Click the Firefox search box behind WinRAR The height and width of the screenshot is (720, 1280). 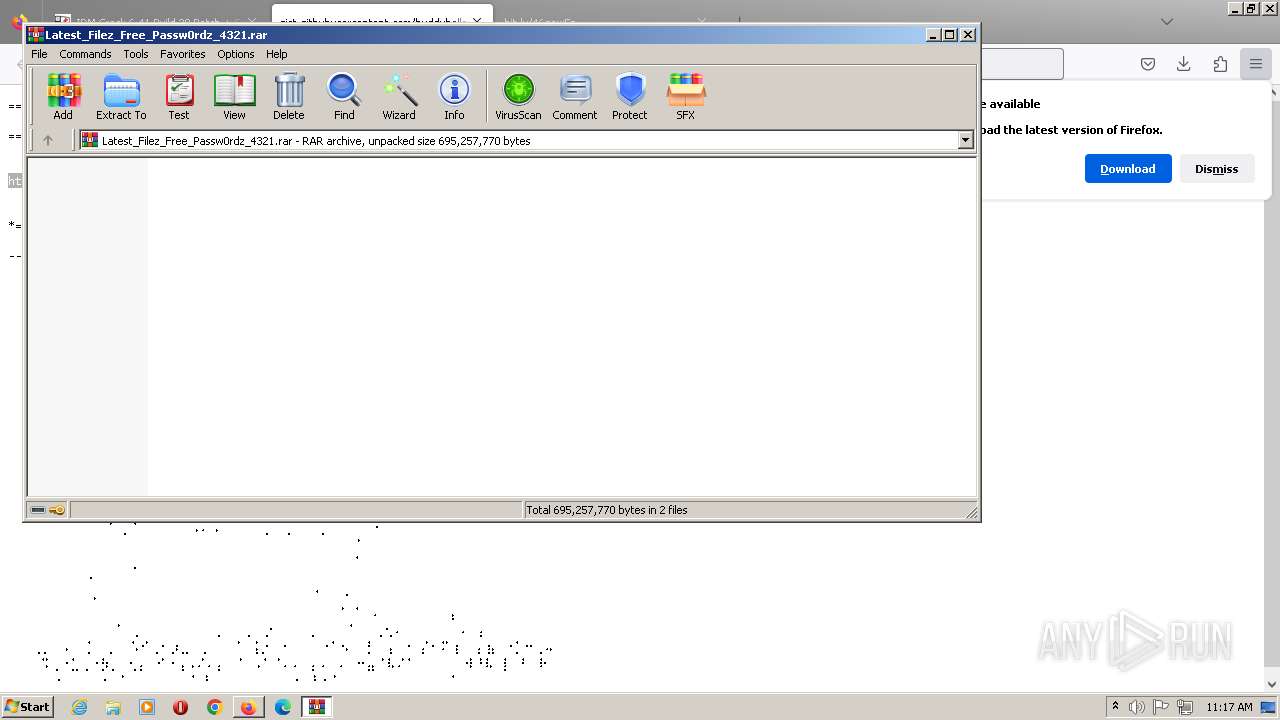tap(1022, 64)
